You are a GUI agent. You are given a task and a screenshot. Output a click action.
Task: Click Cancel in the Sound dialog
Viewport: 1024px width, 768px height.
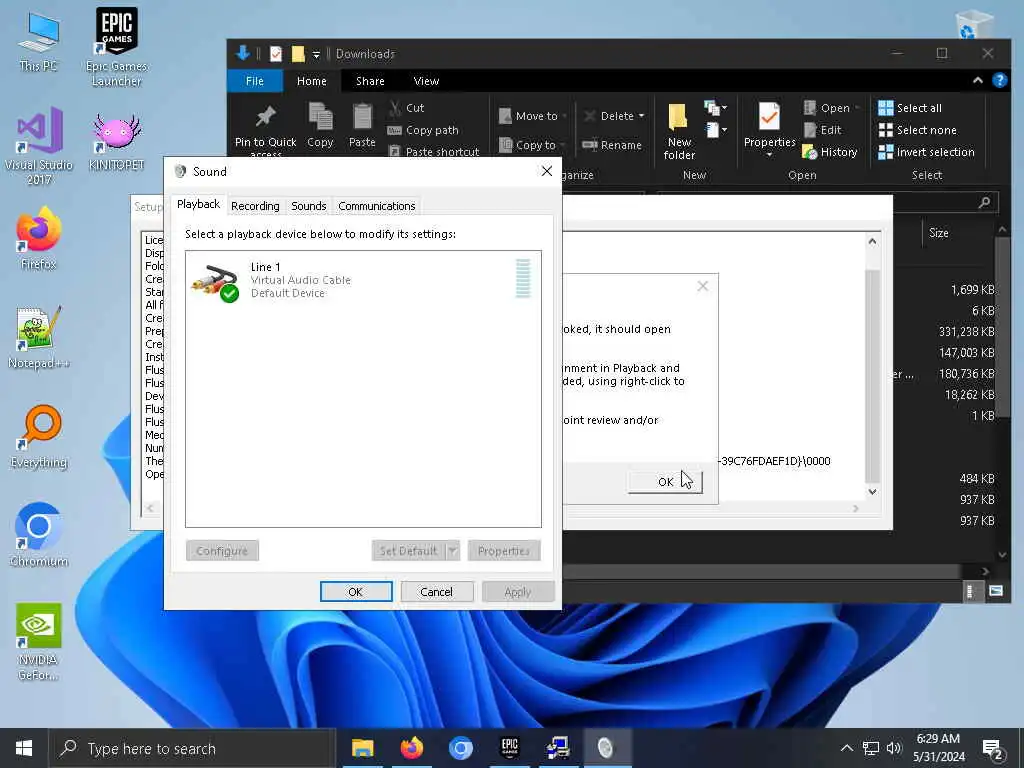tap(436, 592)
